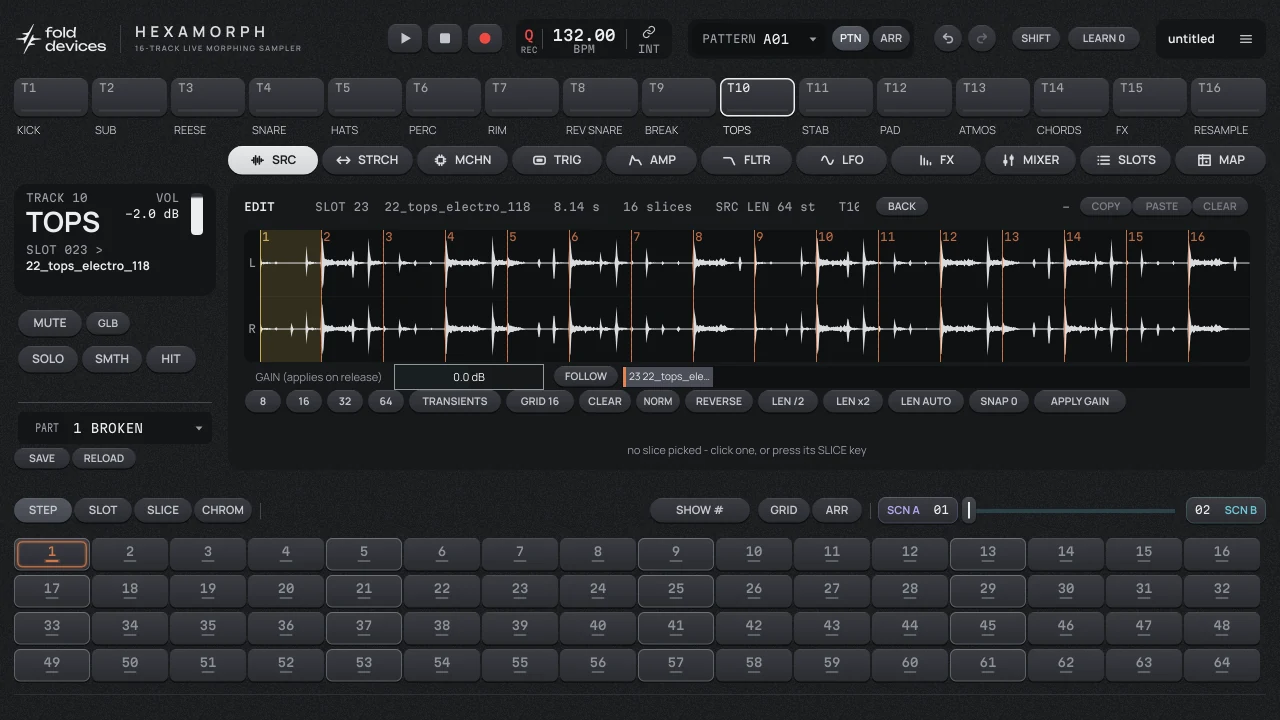This screenshot has width=1280, height=720.
Task: Click the REVERSE button
Action: (x=719, y=401)
